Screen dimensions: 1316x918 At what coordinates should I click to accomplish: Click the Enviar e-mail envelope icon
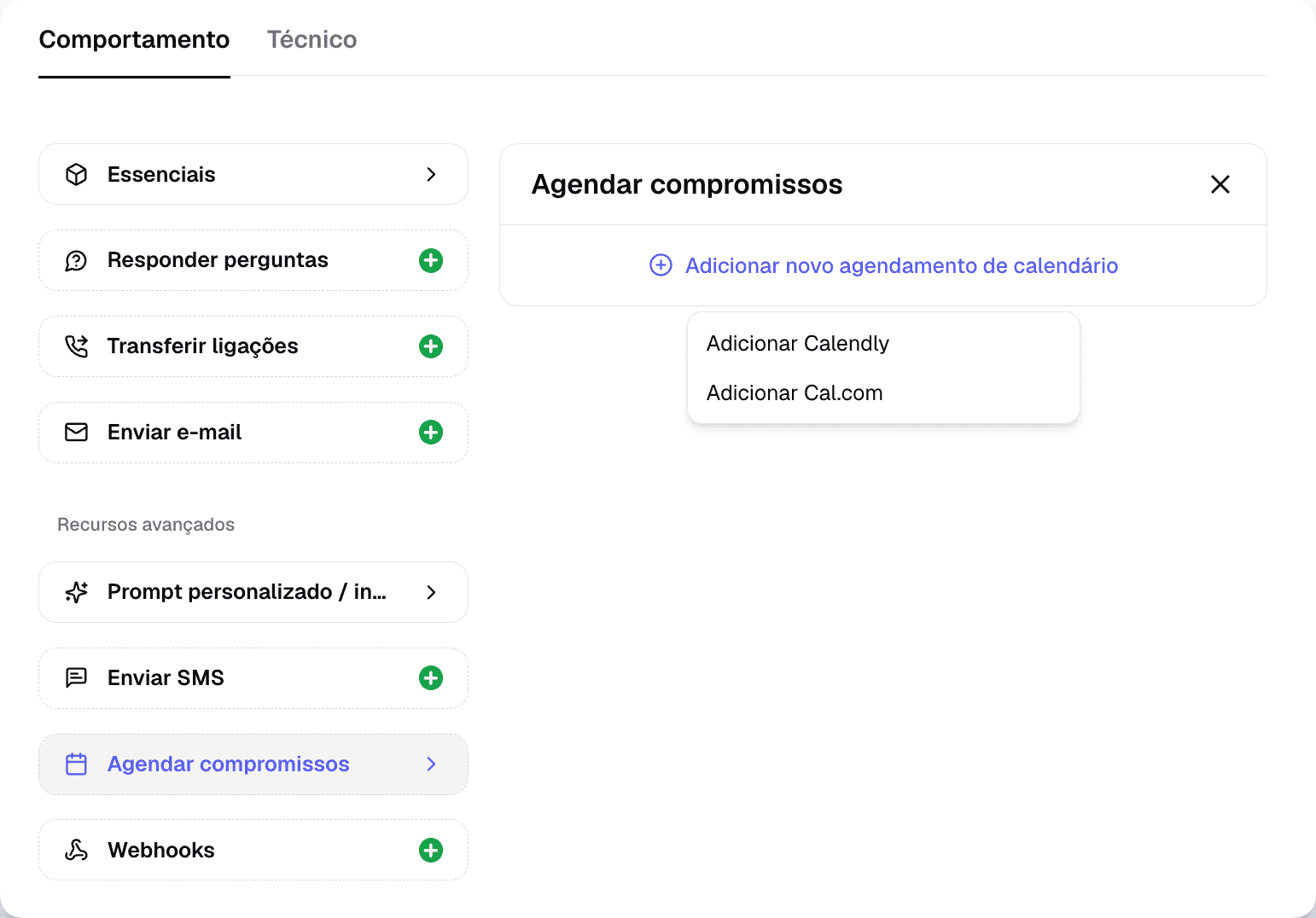(77, 433)
